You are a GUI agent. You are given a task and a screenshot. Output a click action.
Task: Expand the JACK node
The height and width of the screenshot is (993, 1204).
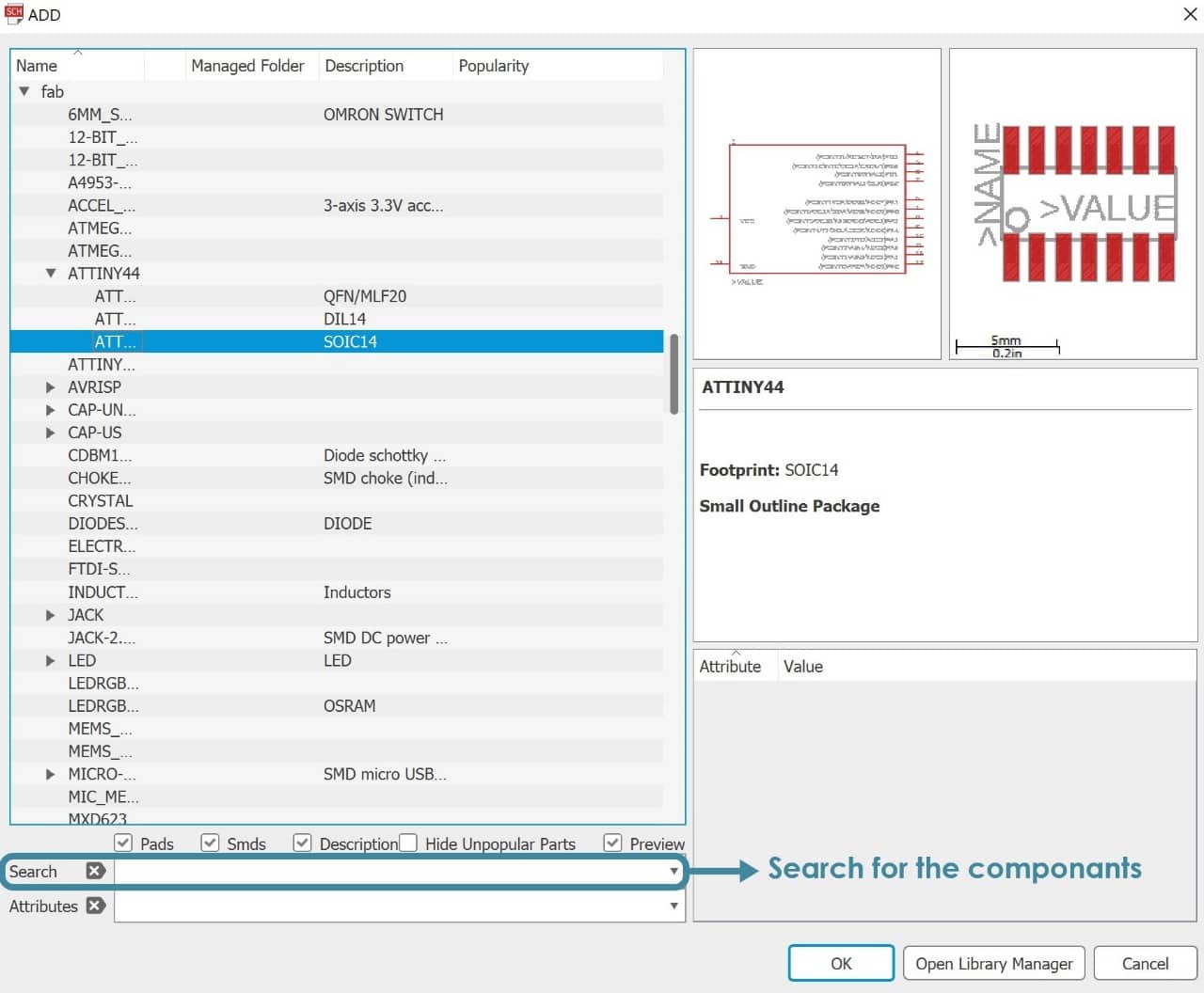(51, 615)
